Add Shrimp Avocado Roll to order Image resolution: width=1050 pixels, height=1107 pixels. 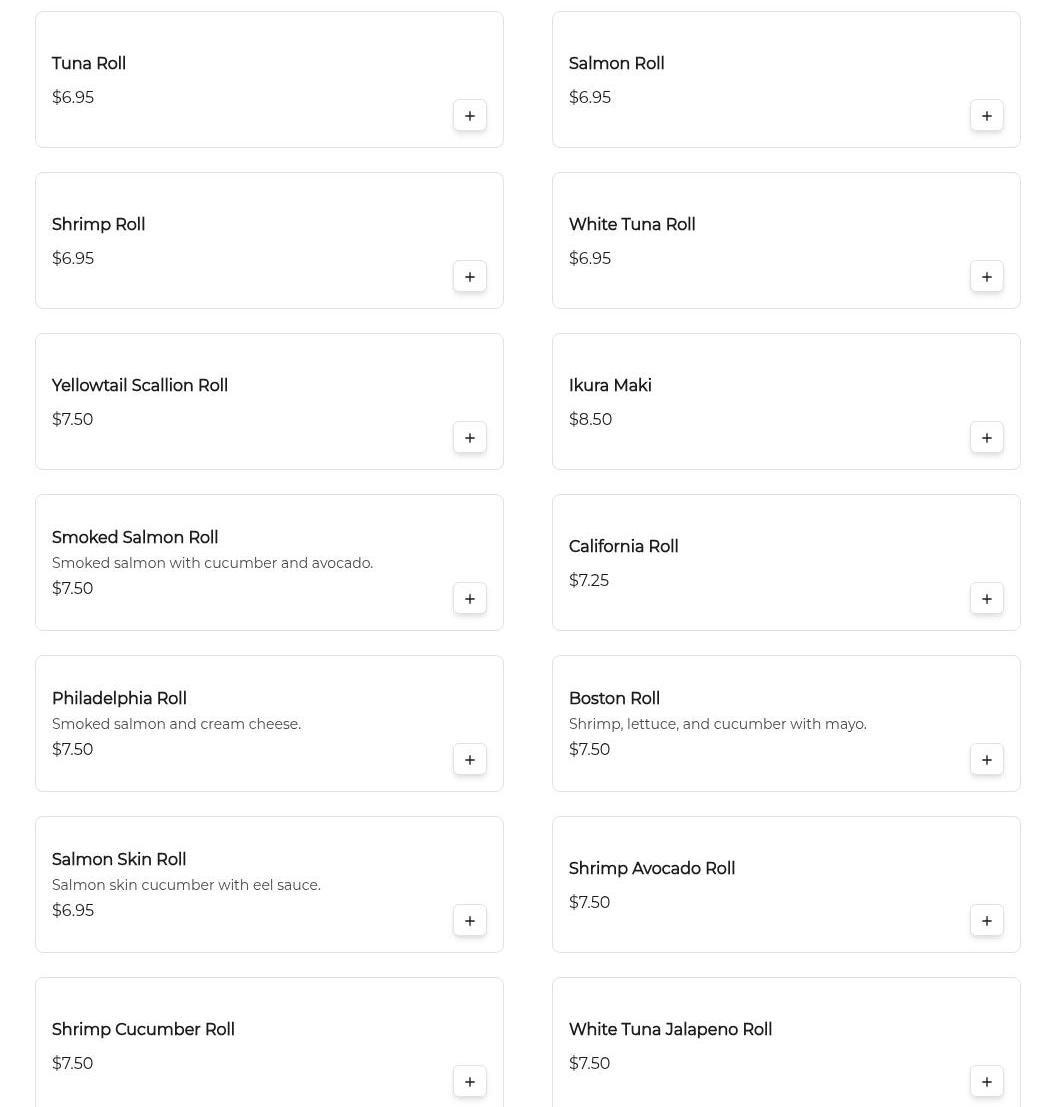(987, 921)
